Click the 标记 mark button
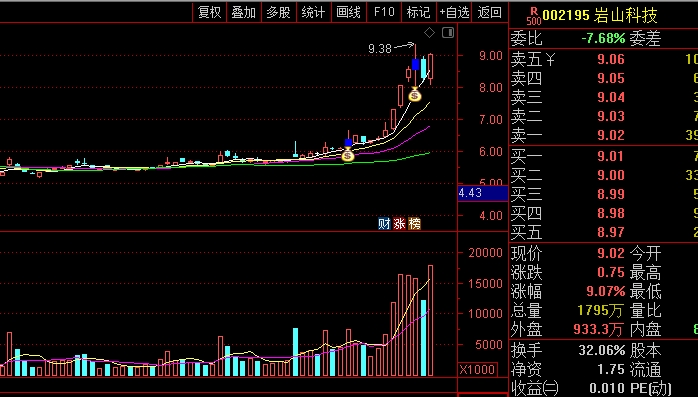The width and height of the screenshot is (698, 397). [418, 12]
